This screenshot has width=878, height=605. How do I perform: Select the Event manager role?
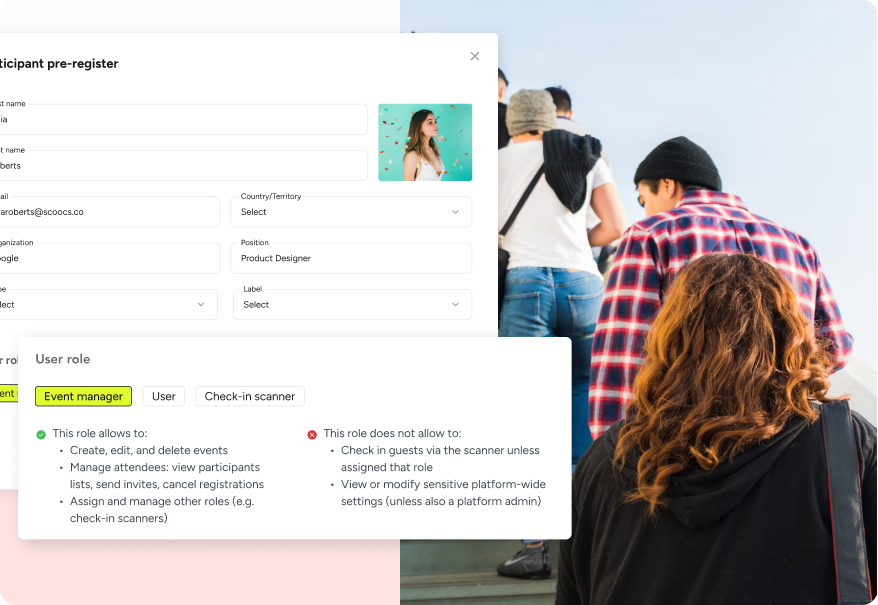pyautogui.click(x=83, y=396)
